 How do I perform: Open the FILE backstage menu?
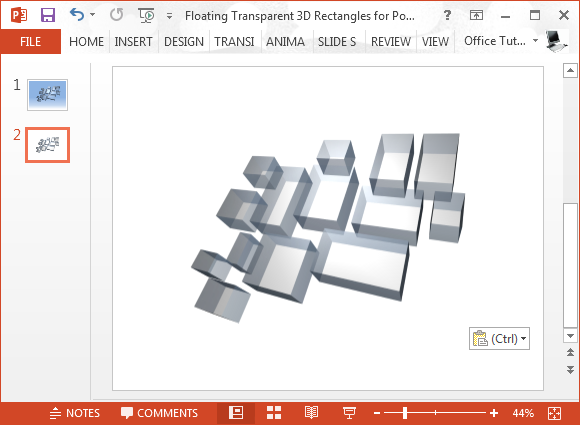point(31,41)
